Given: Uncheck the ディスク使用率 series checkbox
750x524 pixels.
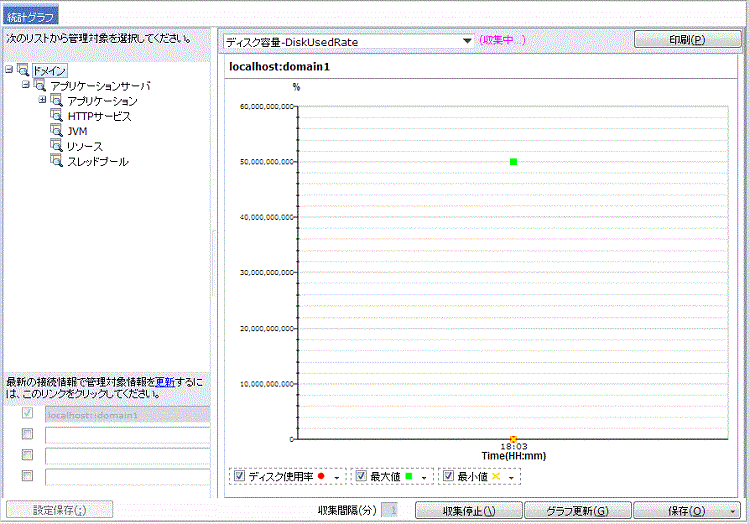Looking at the screenshot, I should 240,477.
